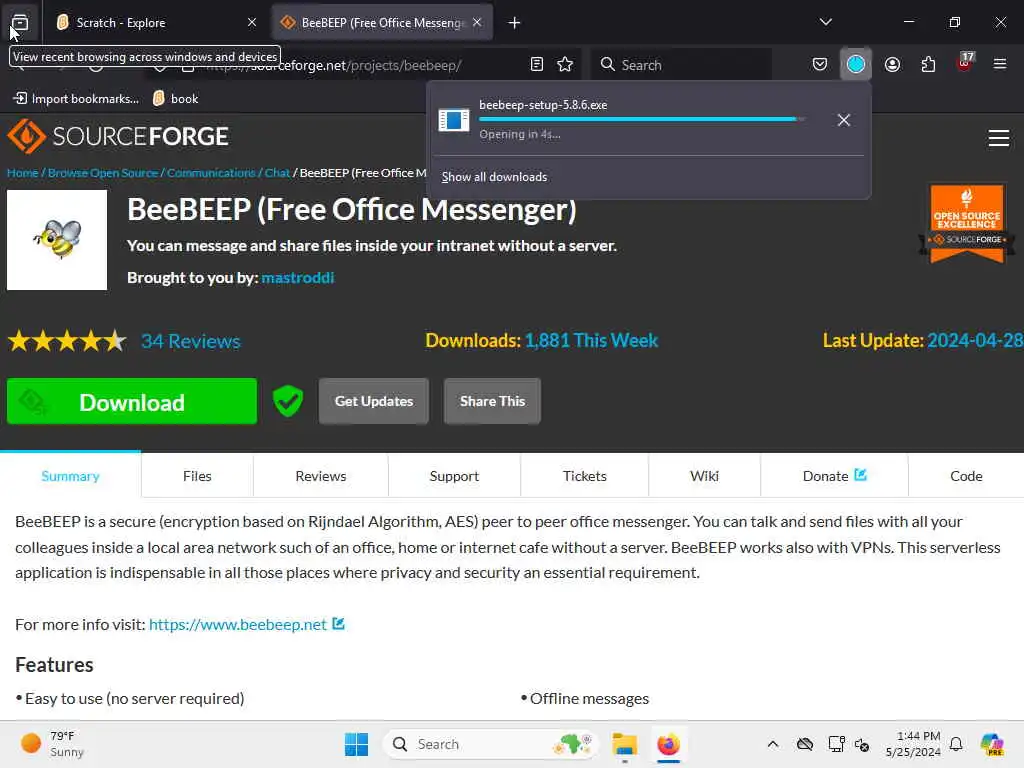Show hidden system tray icons

click(773, 744)
